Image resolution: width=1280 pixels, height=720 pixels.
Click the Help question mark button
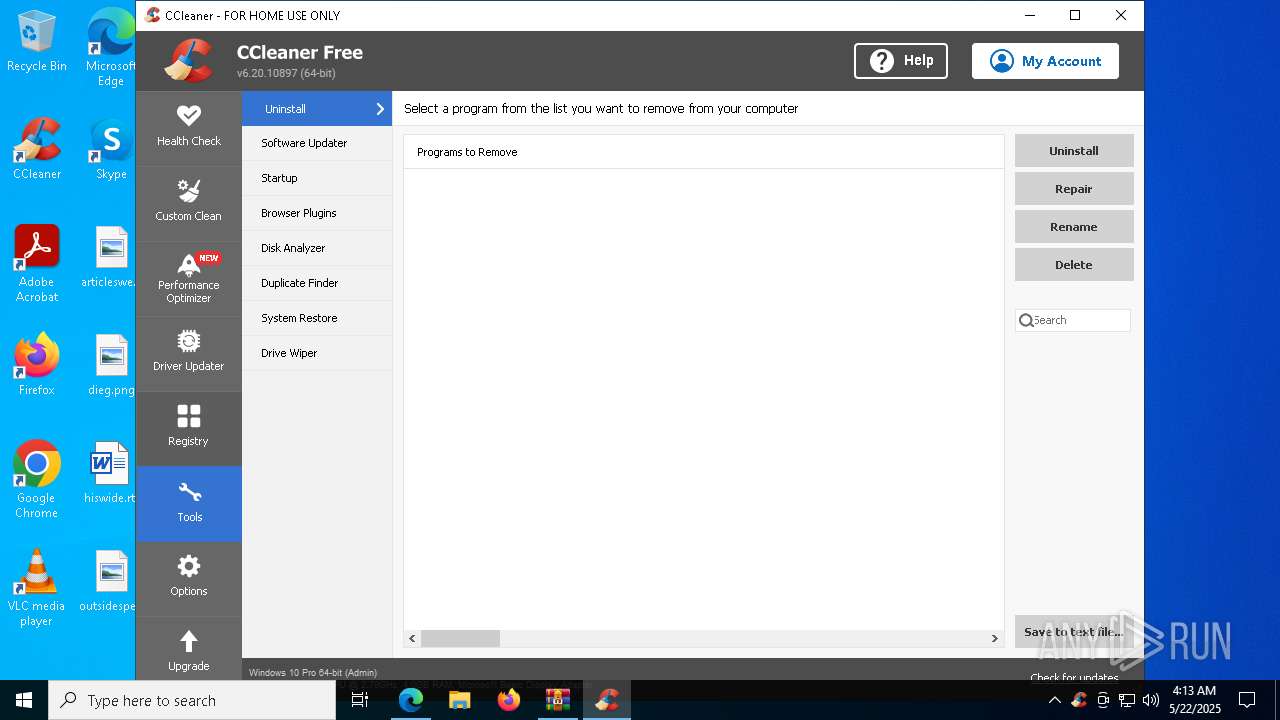tap(901, 61)
